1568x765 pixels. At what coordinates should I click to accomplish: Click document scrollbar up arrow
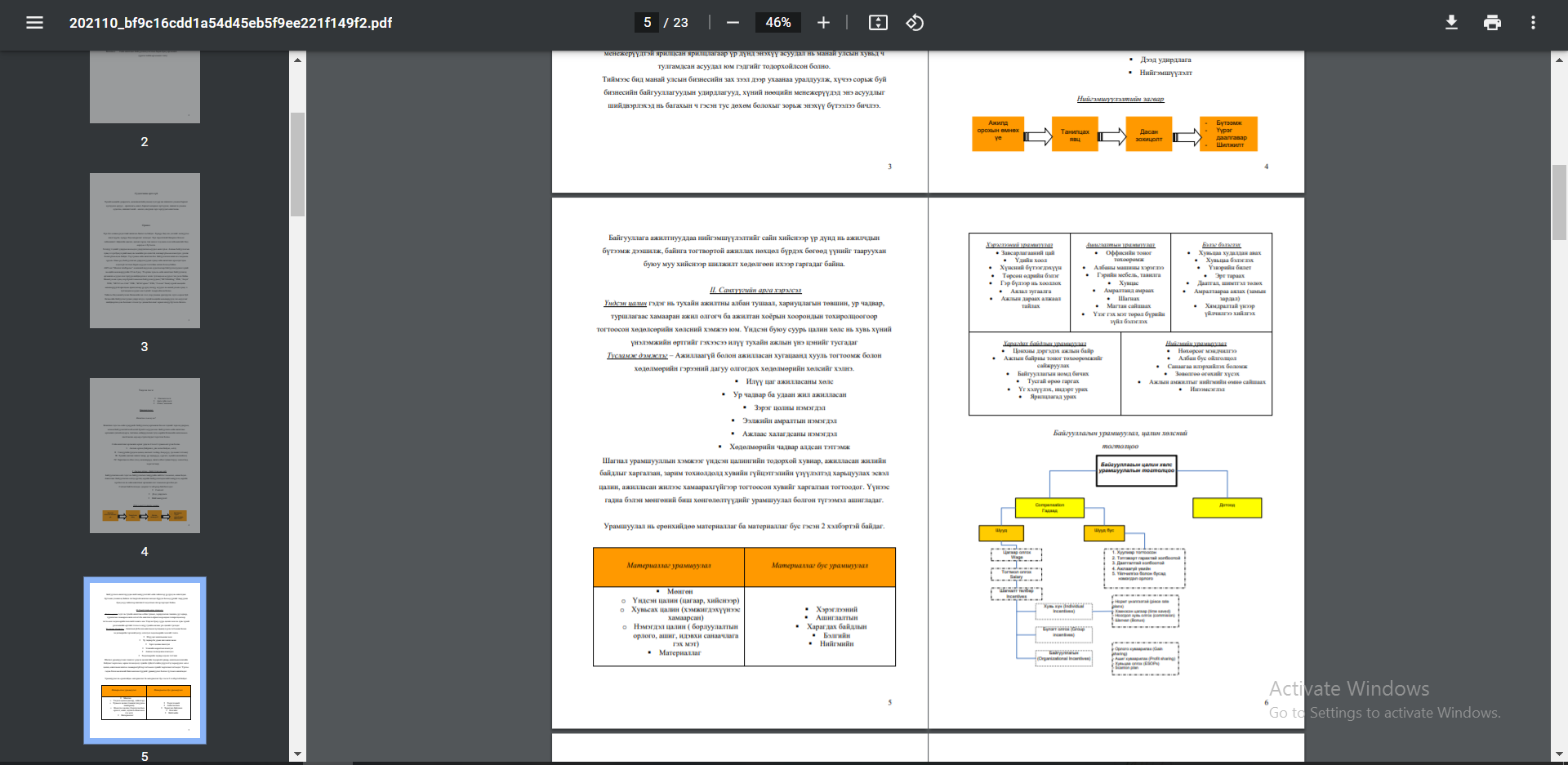(1559, 60)
